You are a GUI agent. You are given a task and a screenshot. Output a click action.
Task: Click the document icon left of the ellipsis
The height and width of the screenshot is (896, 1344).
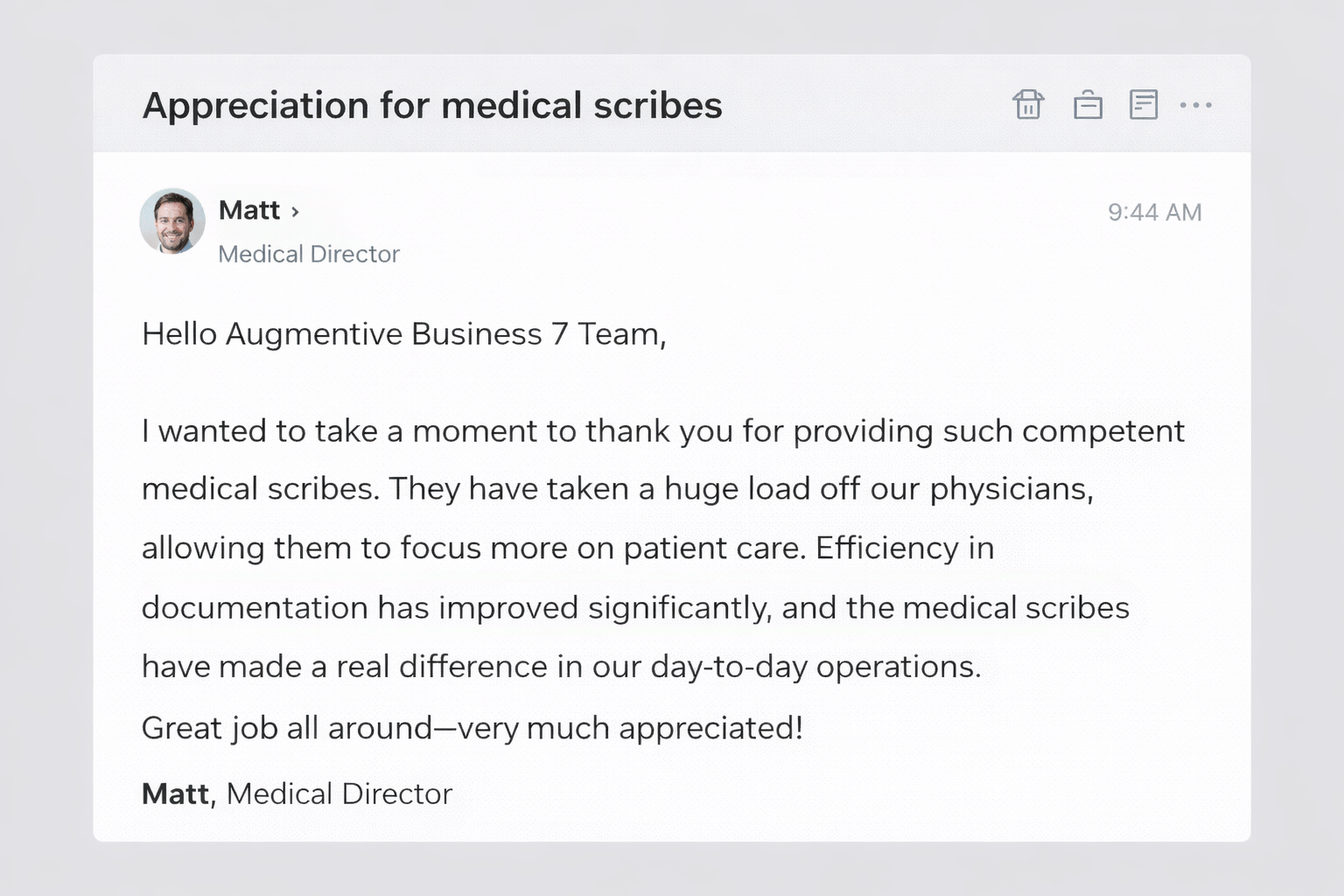pos(1144,104)
